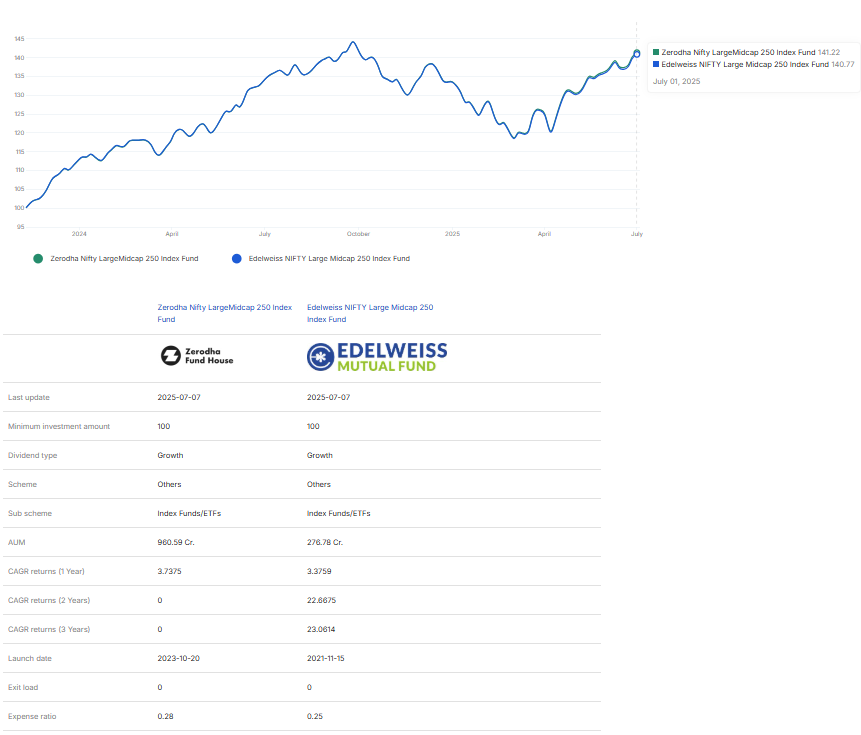Select CAGR returns (2 Years) label
The image size is (861, 735).
pos(49,601)
